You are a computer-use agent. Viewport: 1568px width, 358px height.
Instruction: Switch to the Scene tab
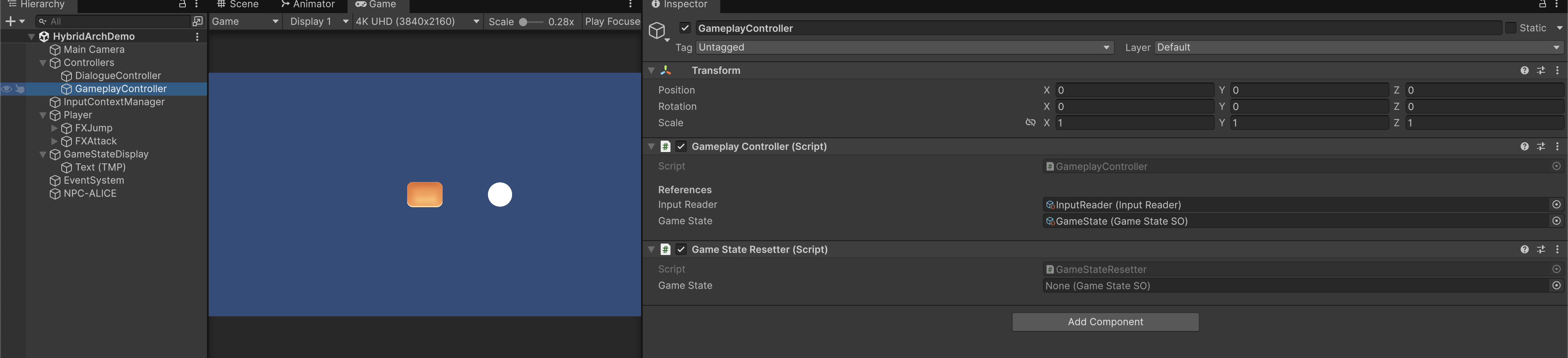pyautogui.click(x=238, y=5)
